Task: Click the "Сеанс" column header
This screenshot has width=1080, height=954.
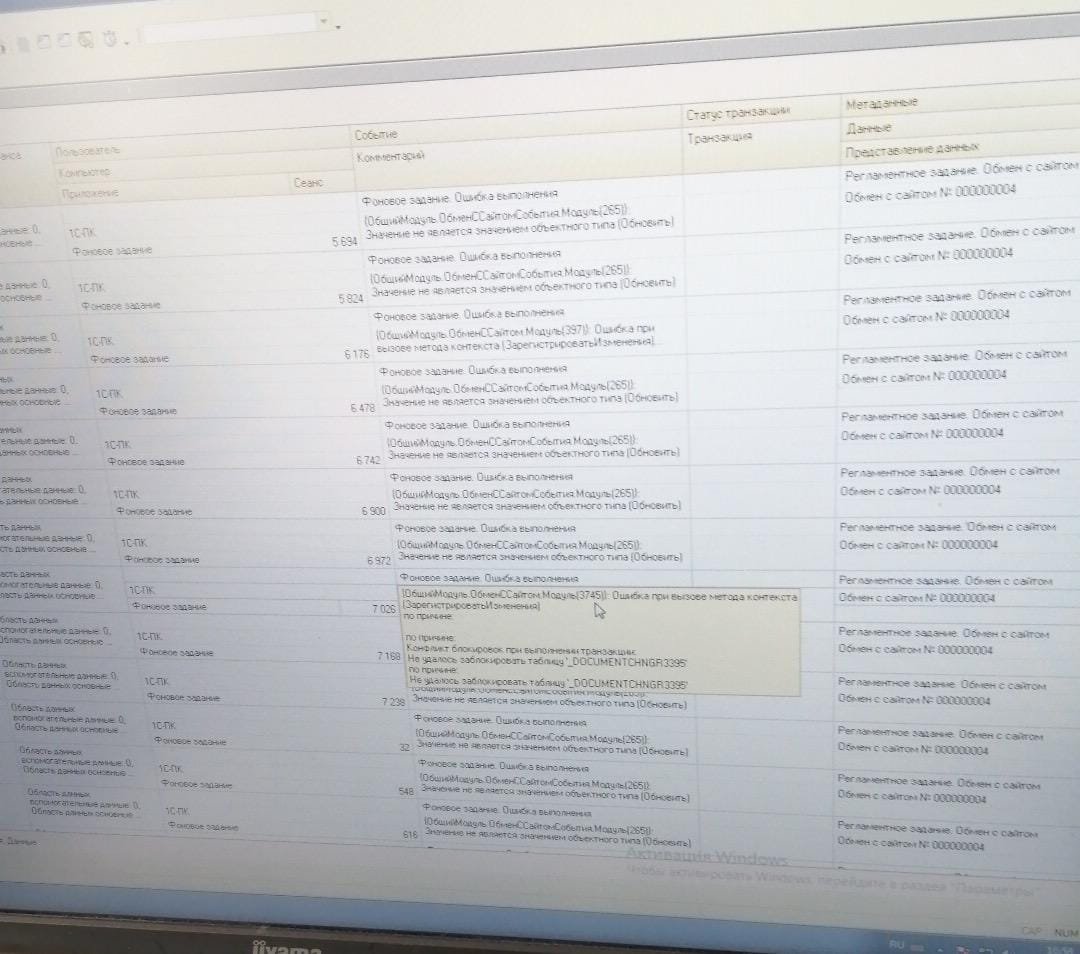Action: coord(308,183)
